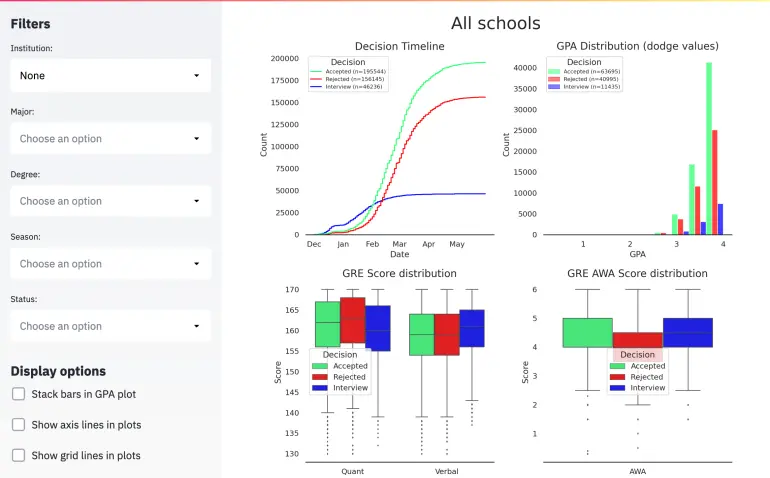
Task: Click the Verbal axis label
Action: click(446, 471)
